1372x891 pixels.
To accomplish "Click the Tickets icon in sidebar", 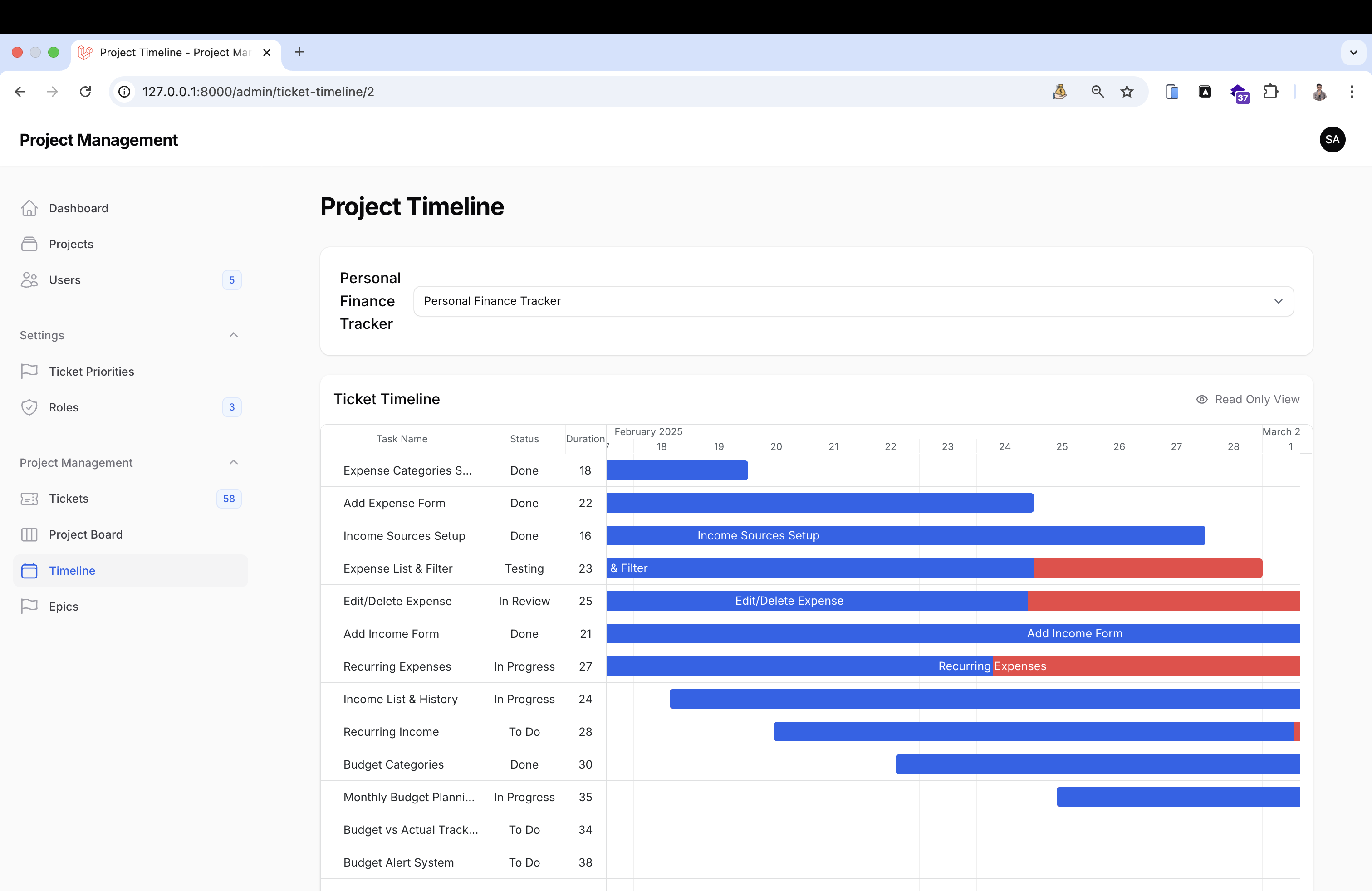I will 29,499.
